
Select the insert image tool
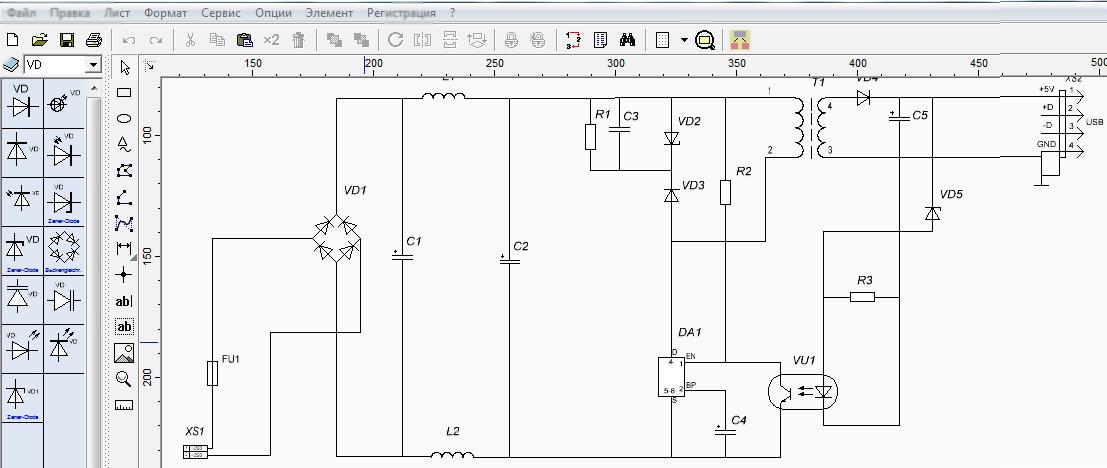tap(124, 353)
